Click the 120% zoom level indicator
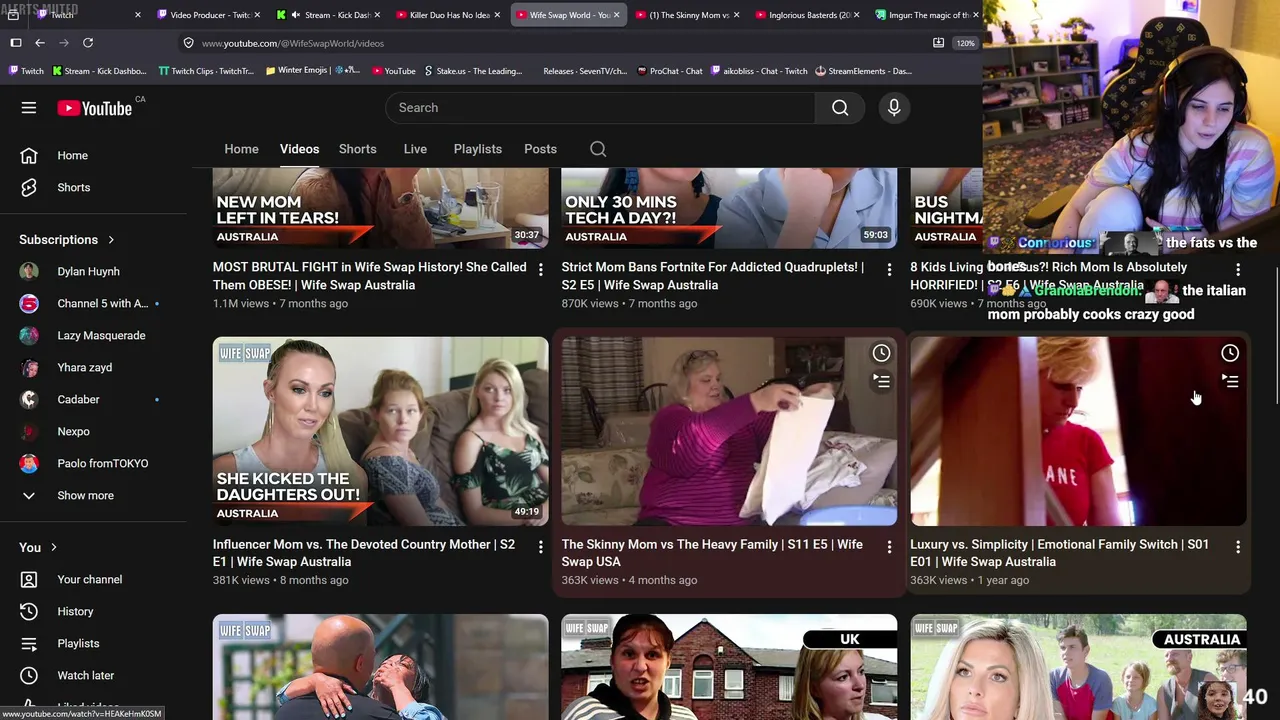Image resolution: width=1280 pixels, height=720 pixels. click(965, 43)
